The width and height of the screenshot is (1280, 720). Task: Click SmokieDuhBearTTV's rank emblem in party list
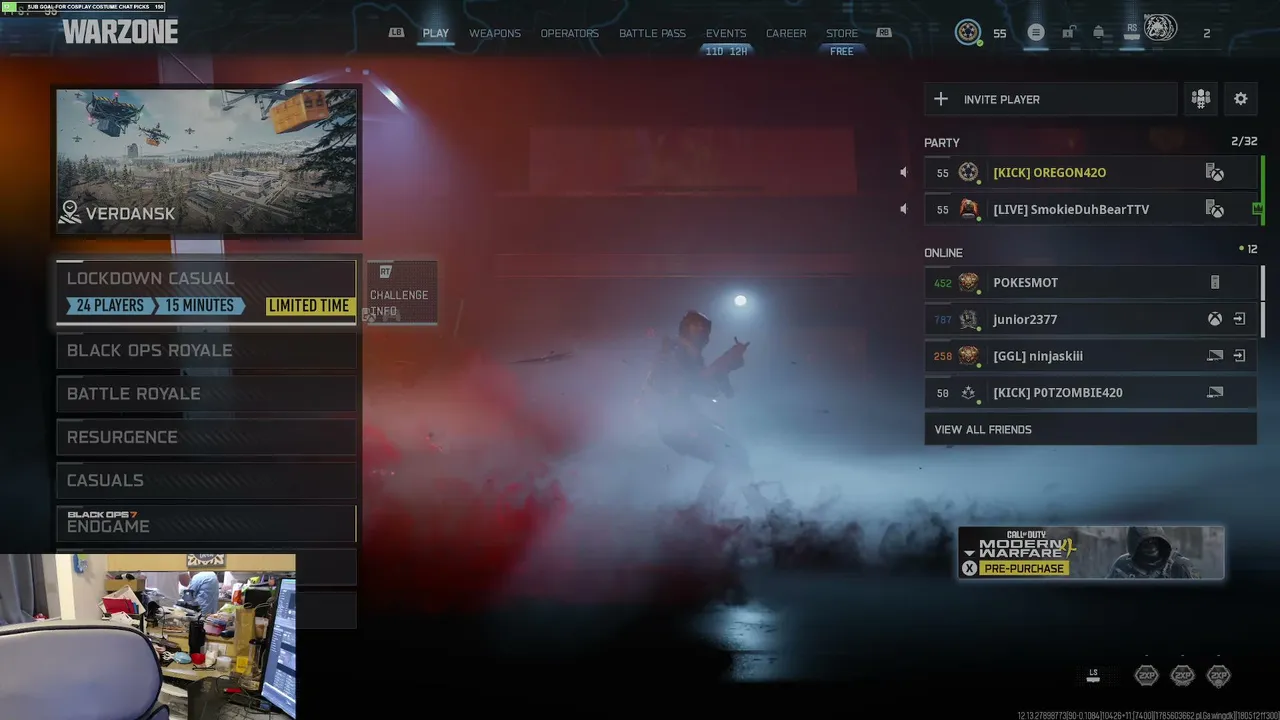pos(968,209)
